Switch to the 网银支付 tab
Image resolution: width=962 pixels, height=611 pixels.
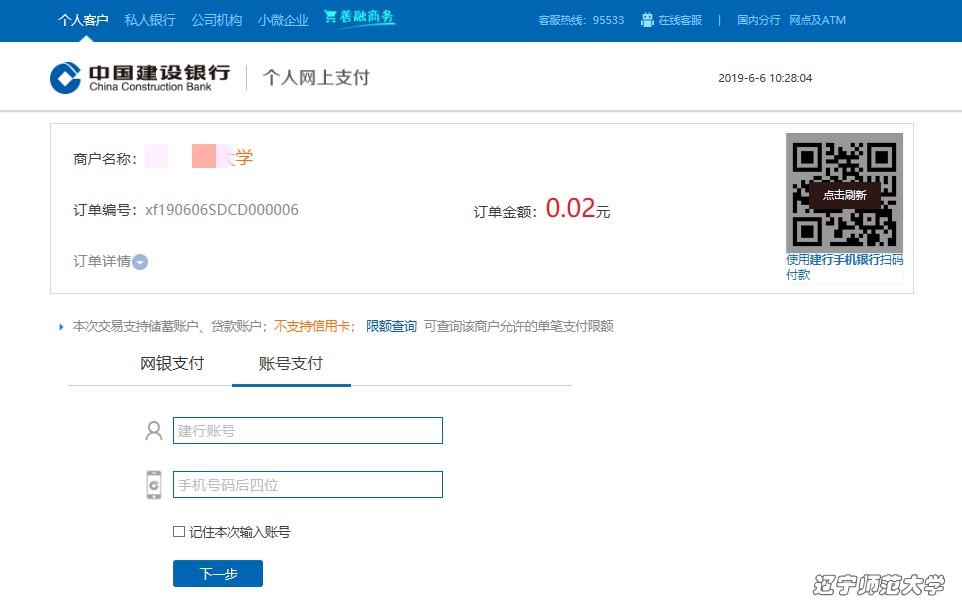pyautogui.click(x=172, y=364)
